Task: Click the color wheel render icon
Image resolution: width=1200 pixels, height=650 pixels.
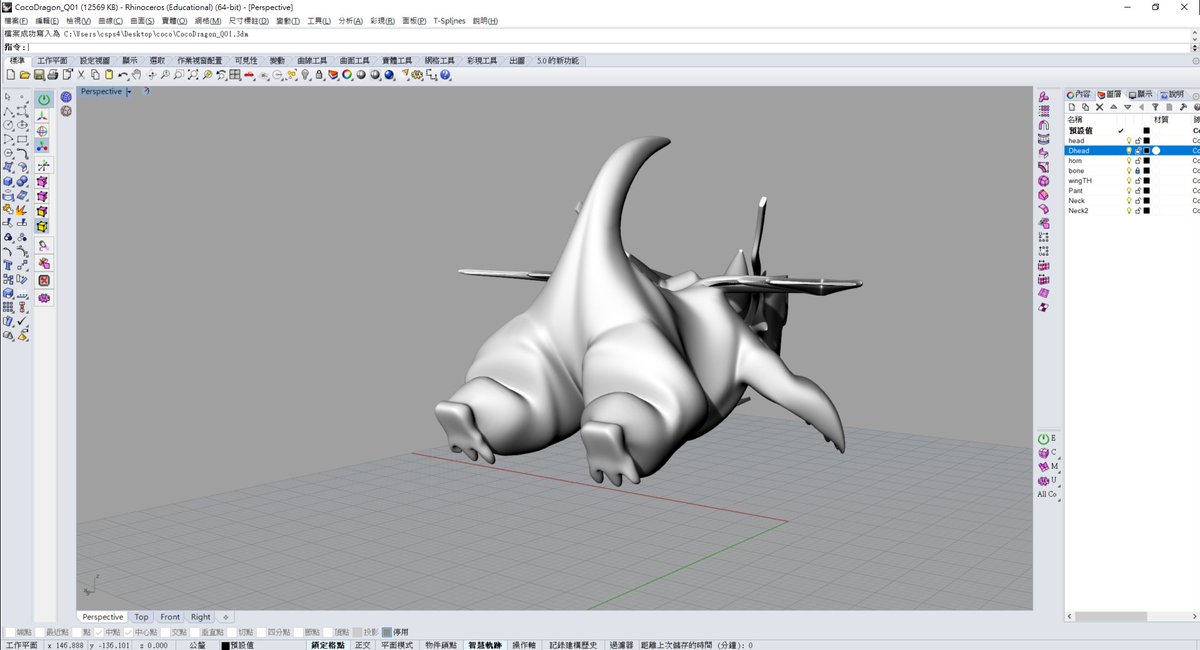Action: click(x=347, y=74)
